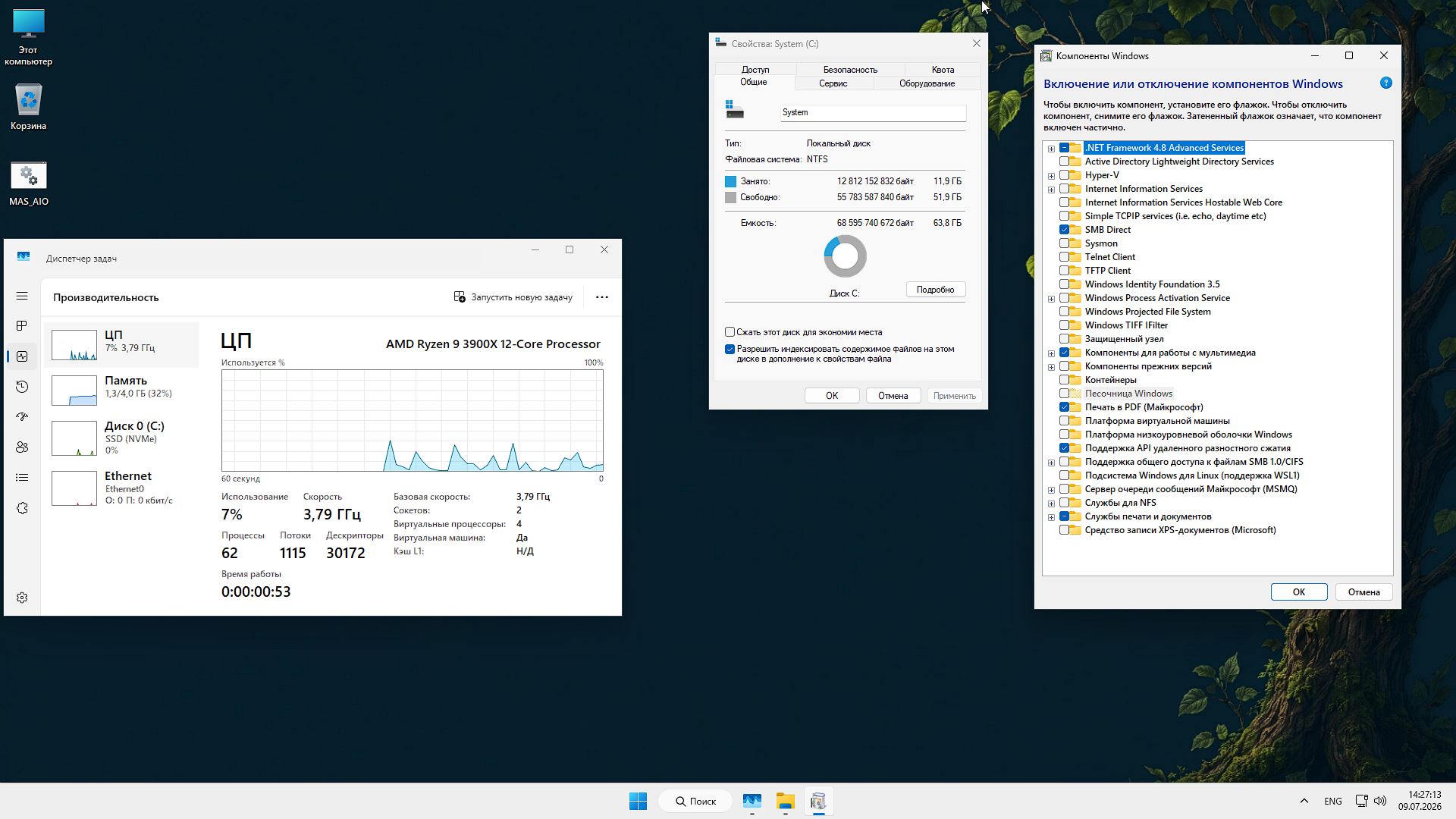This screenshot has width=1456, height=819.
Task: Click Task Manager icon on the taskbar
Action: (752, 801)
